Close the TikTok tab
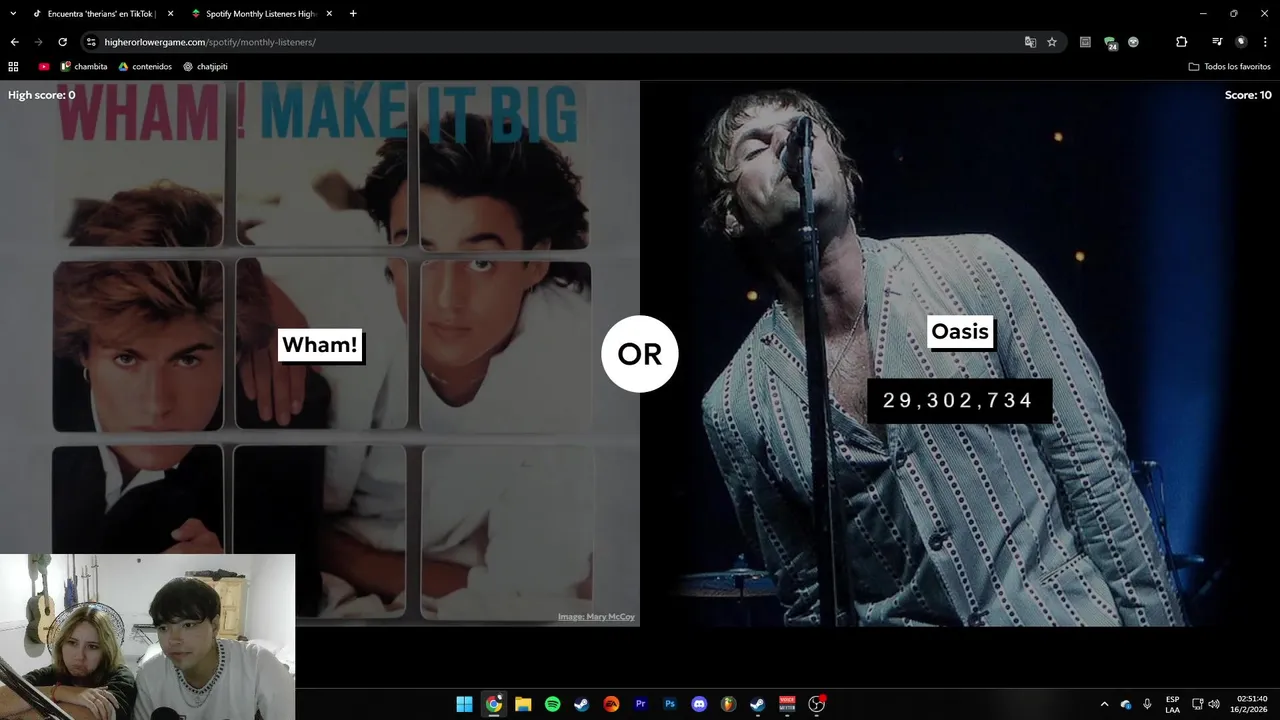Image resolution: width=1280 pixels, height=720 pixels. (170, 14)
